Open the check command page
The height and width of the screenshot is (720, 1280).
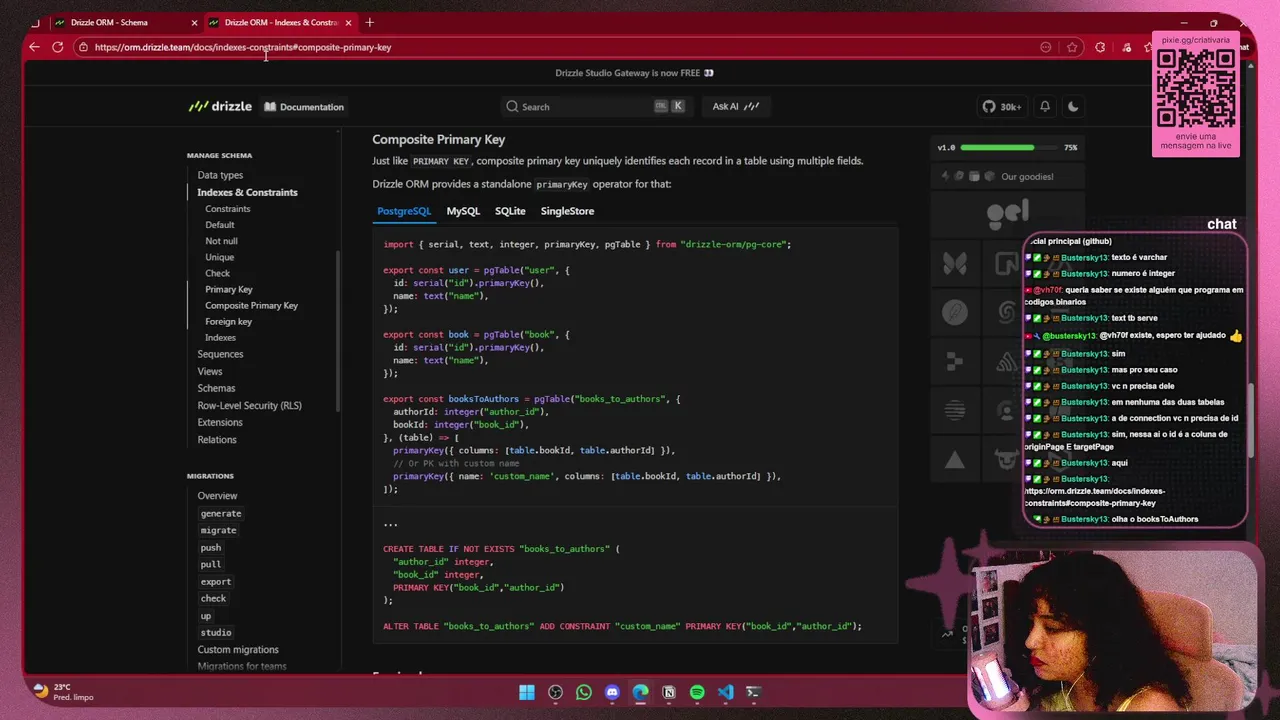(213, 598)
